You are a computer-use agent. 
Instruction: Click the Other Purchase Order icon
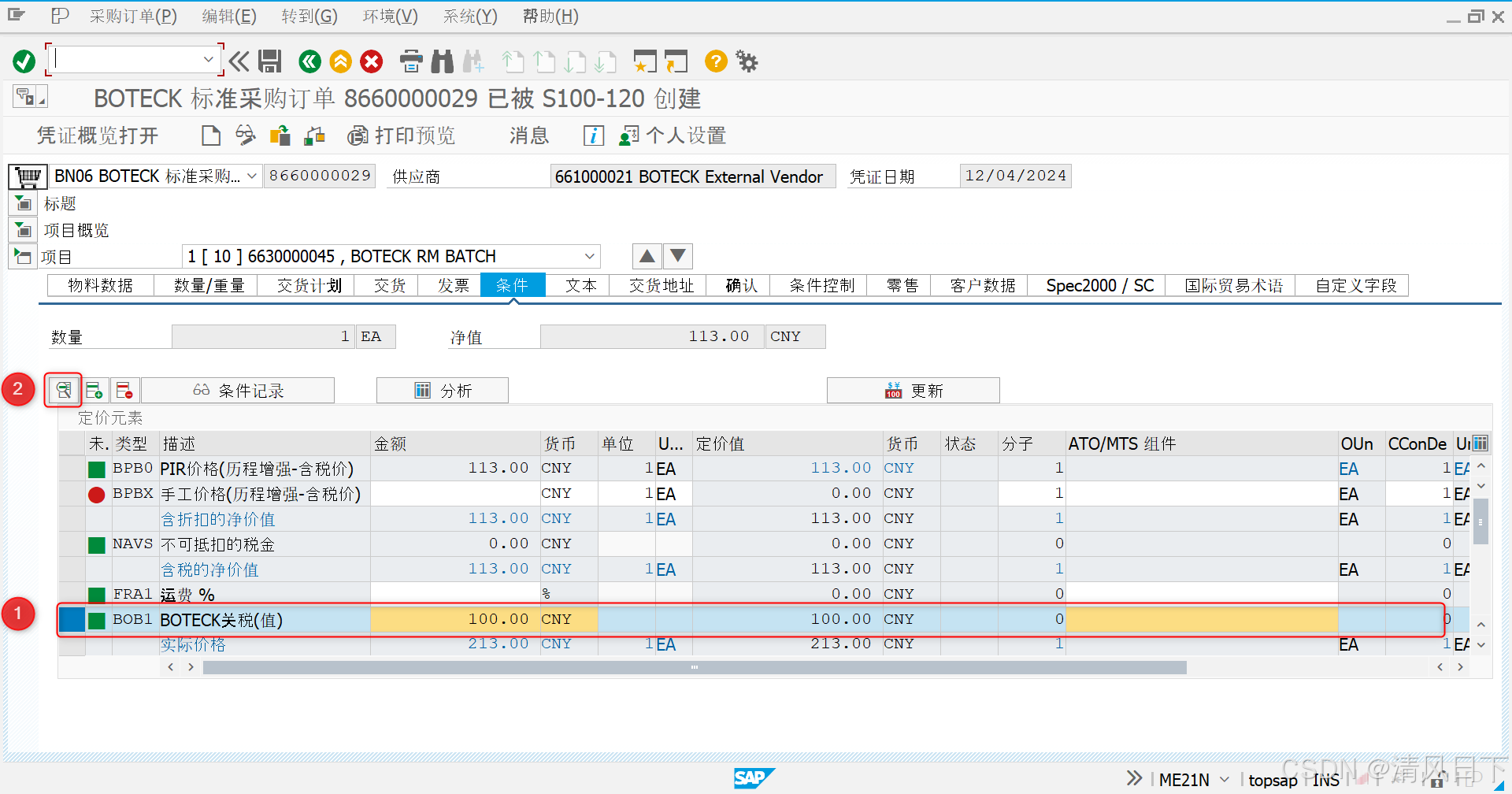280,135
